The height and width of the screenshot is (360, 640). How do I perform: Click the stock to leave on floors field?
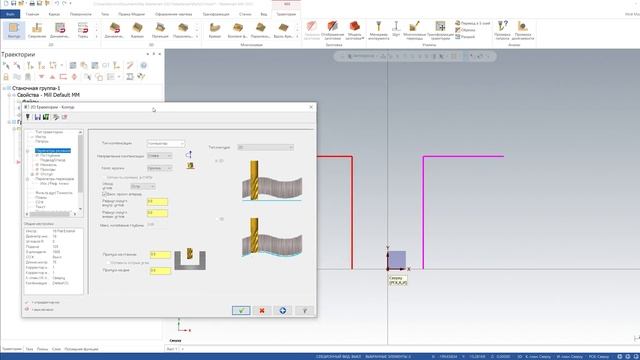point(160,271)
